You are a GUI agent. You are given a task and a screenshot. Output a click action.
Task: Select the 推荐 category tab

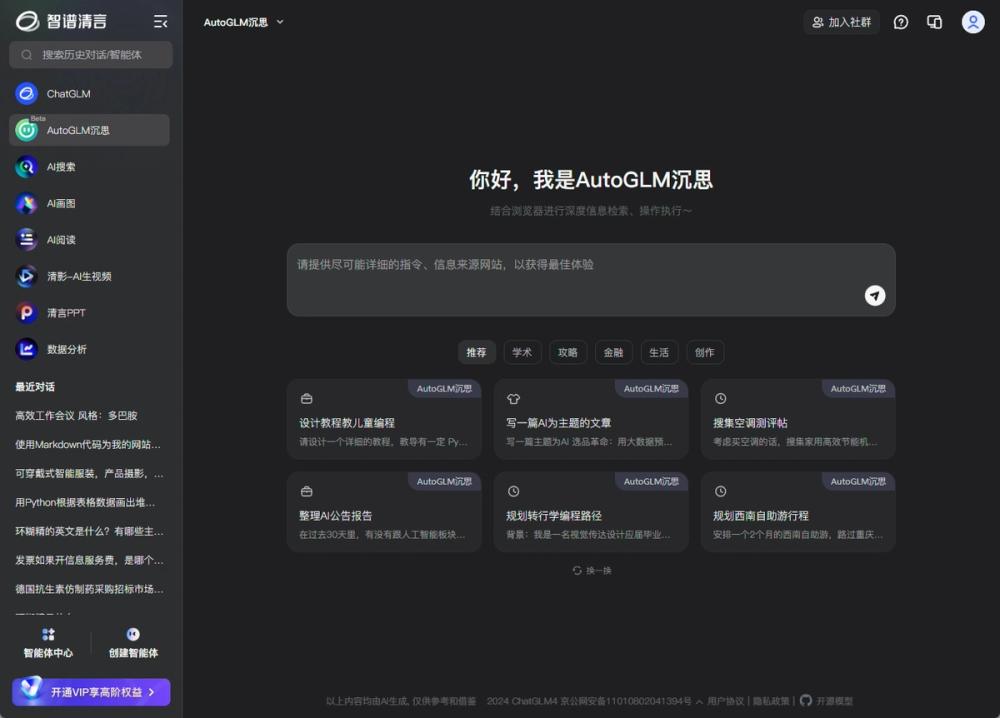coord(476,352)
